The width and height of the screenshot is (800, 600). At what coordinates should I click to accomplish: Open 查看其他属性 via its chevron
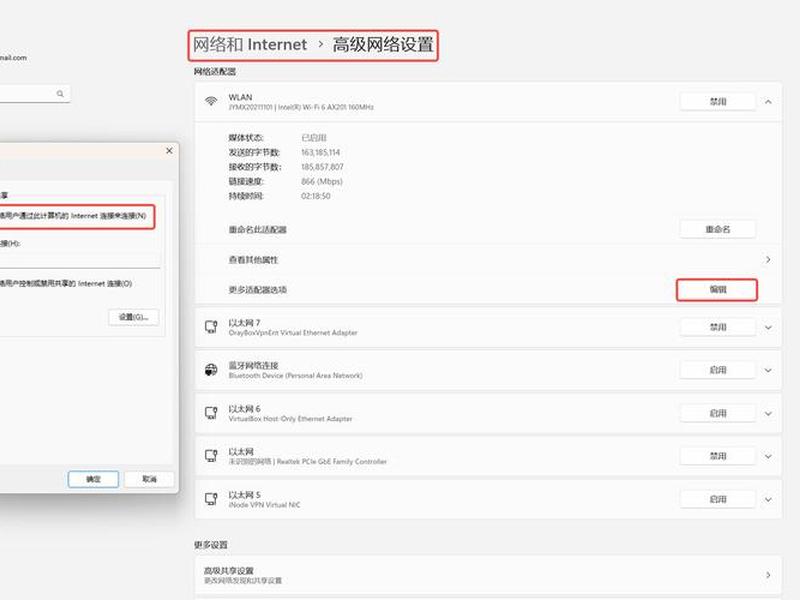[x=768, y=260]
